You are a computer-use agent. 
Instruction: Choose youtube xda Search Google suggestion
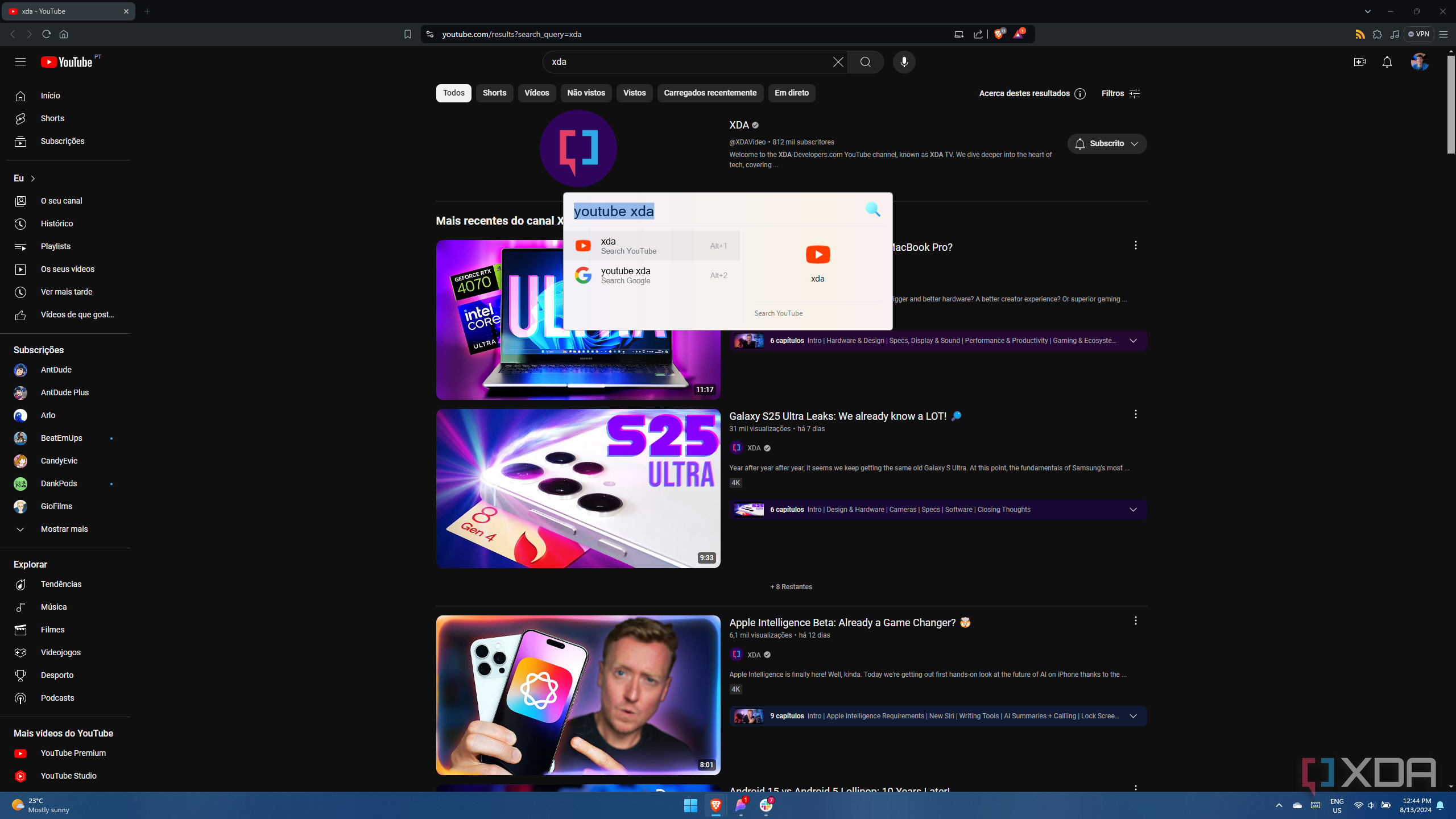pos(652,275)
